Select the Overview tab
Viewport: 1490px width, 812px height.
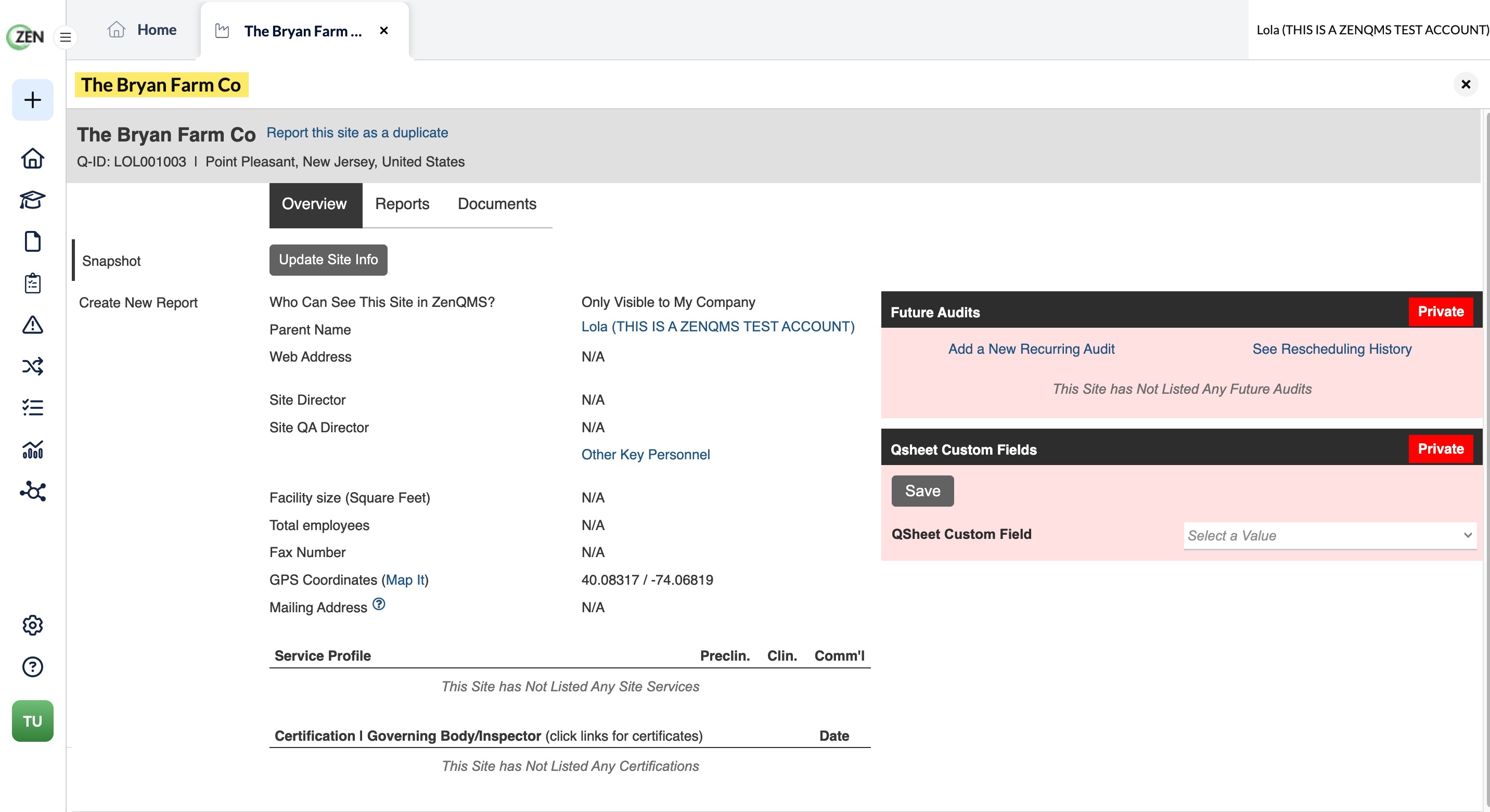(x=315, y=205)
